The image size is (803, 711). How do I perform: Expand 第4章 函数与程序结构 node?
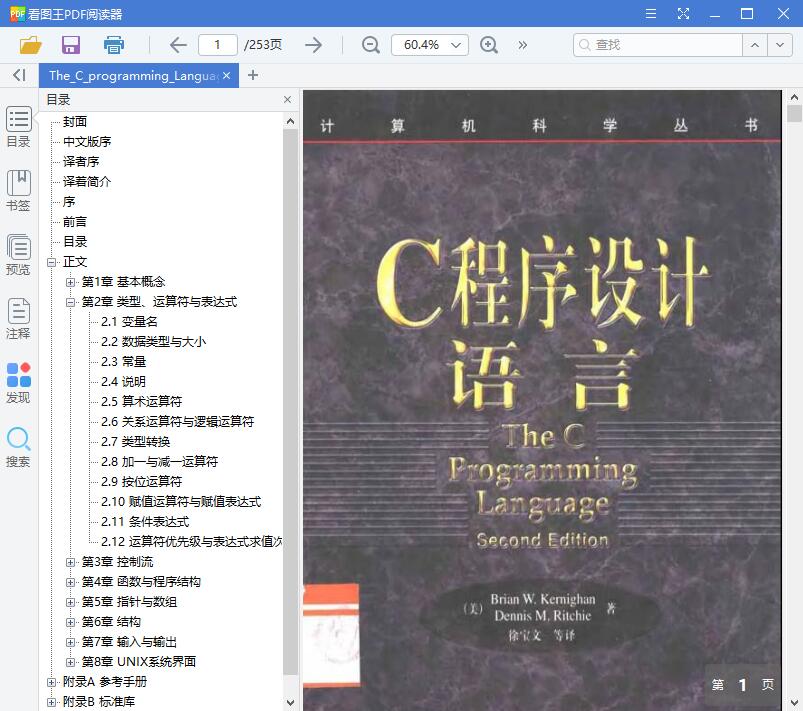click(70, 582)
